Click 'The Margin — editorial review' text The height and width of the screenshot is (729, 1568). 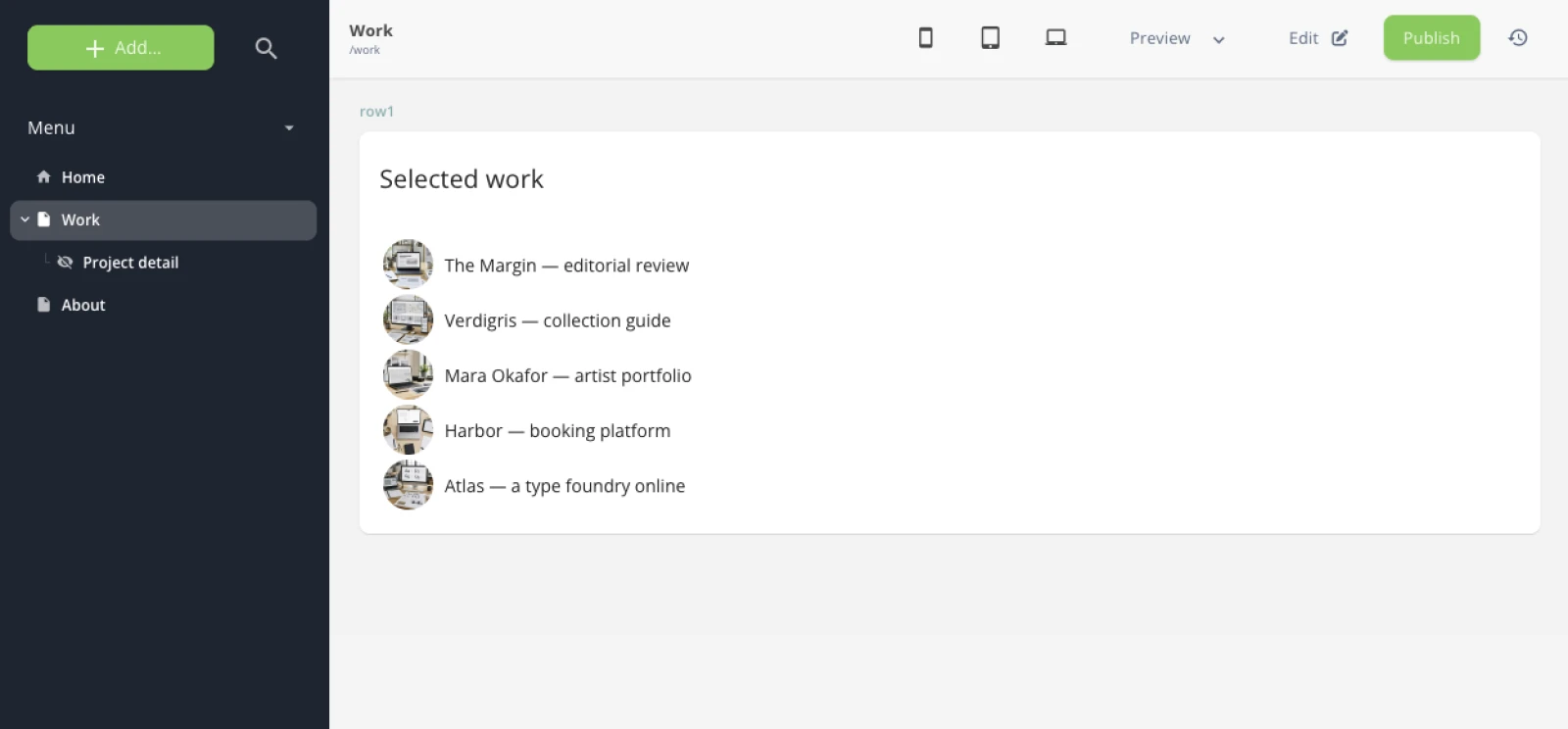tap(566, 266)
